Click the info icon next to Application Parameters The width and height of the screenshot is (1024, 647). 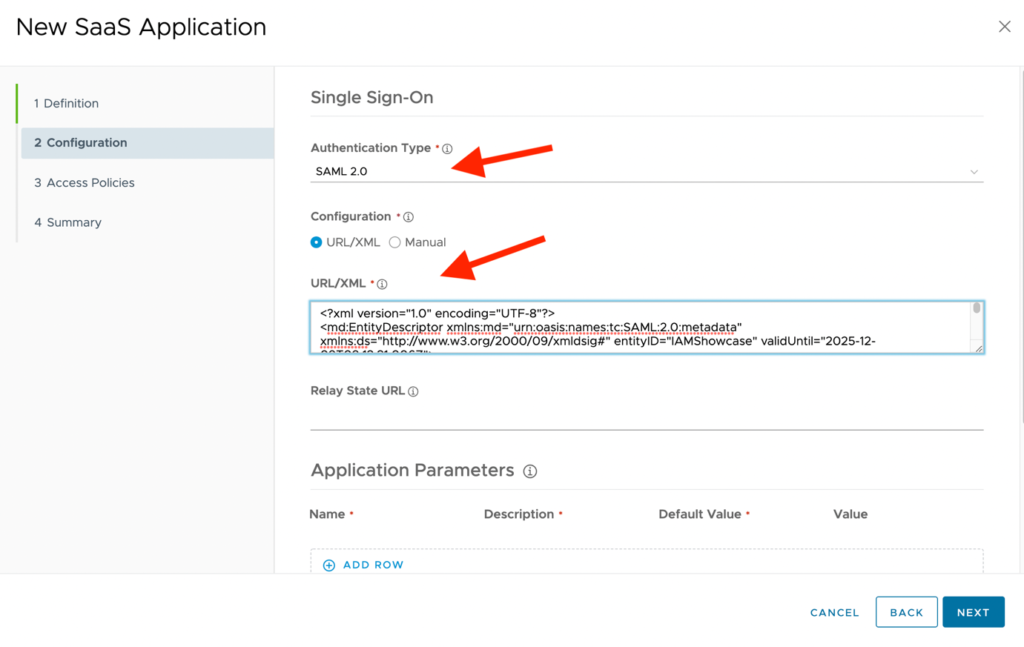pos(531,470)
